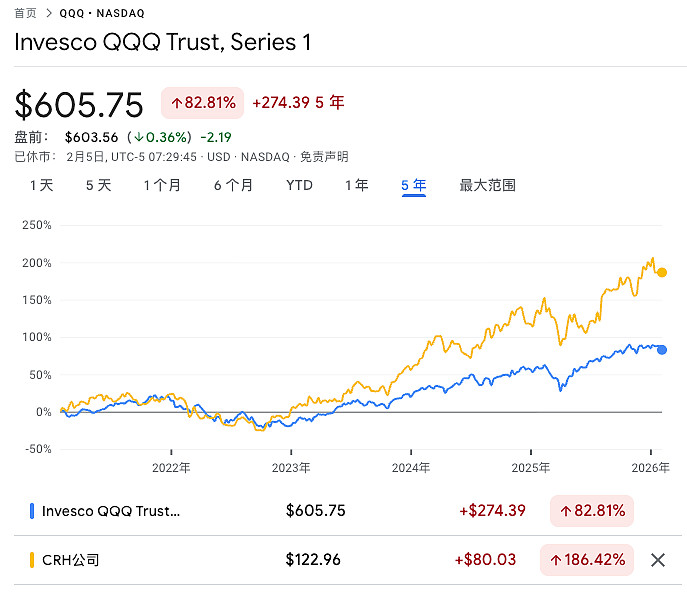Click the yellow CRH legend color marker
Viewport: 687px width, 601px height.
tap(32, 560)
